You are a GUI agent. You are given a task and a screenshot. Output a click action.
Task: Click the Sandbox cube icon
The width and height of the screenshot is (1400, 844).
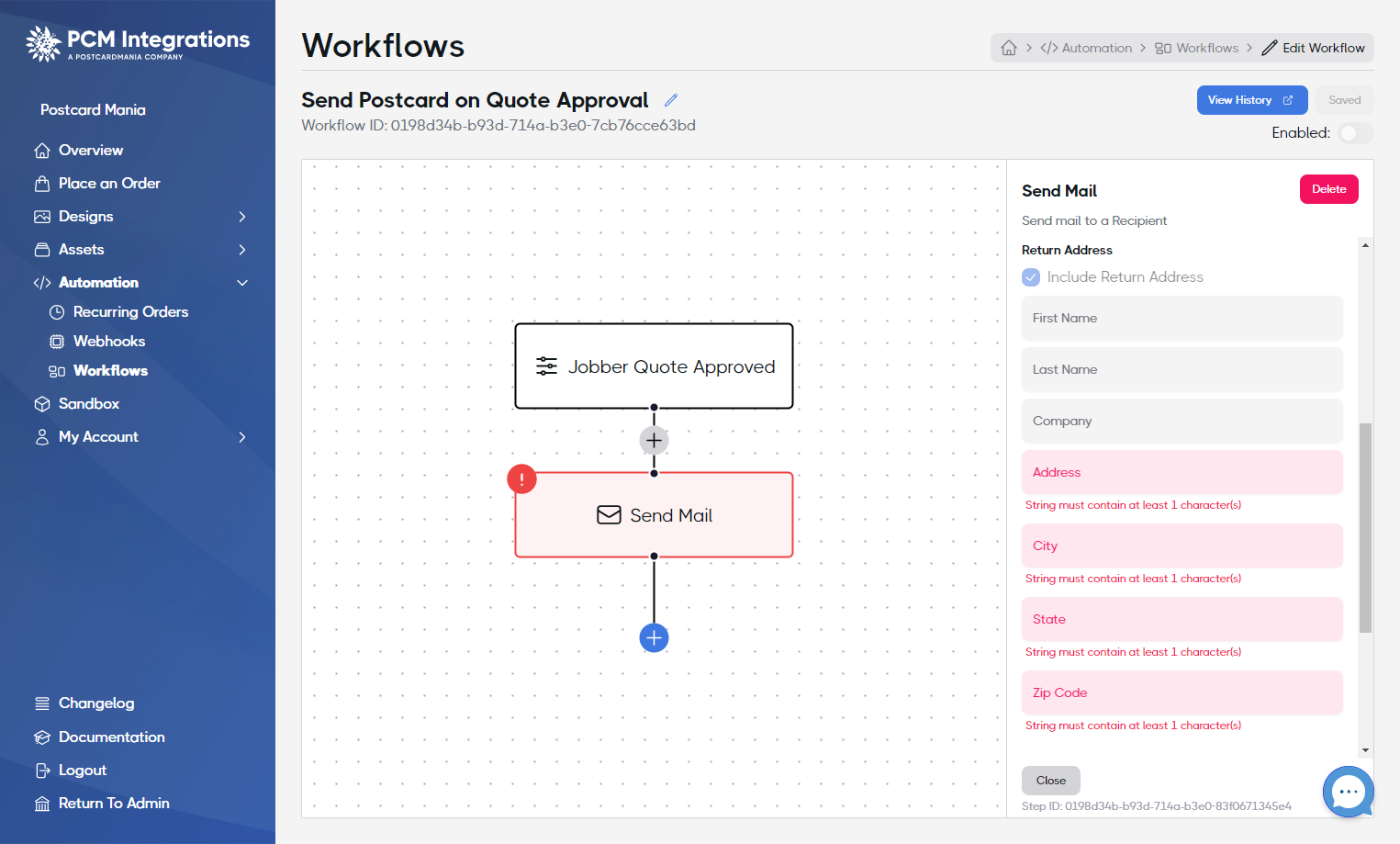(42, 404)
